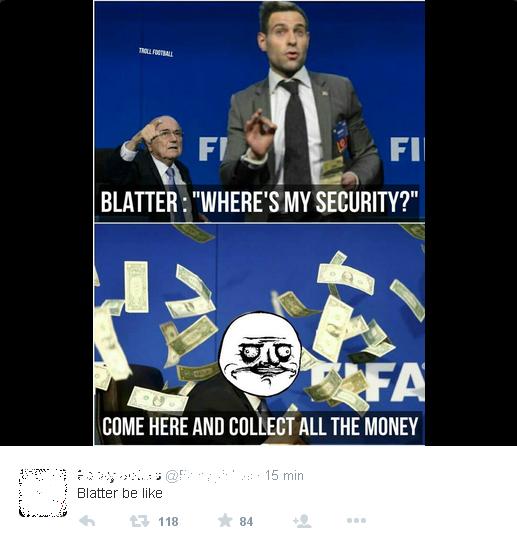Viewport: 517px width, 535px height.
Task: Click the white FIFA logo in the bottom panel
Action: (x=371, y=382)
